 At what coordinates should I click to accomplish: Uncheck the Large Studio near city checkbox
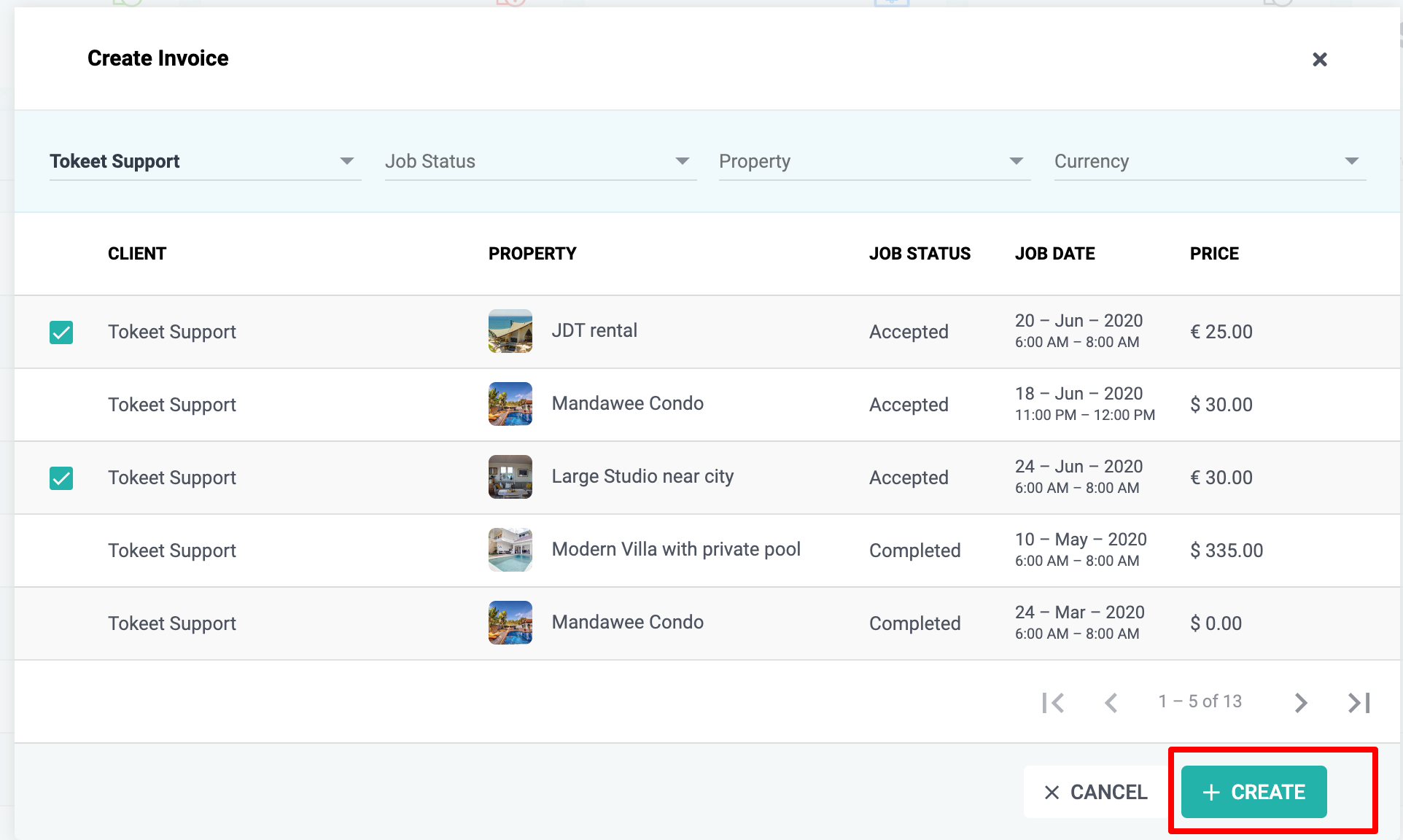tap(61, 478)
